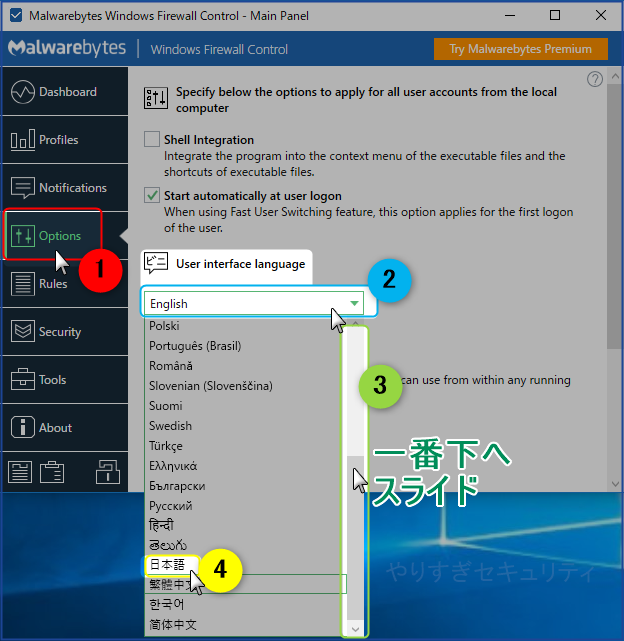The image size is (624, 641).
Task: Click the clipboard log icon at sidebar bottom
Action: [x=52, y=472]
